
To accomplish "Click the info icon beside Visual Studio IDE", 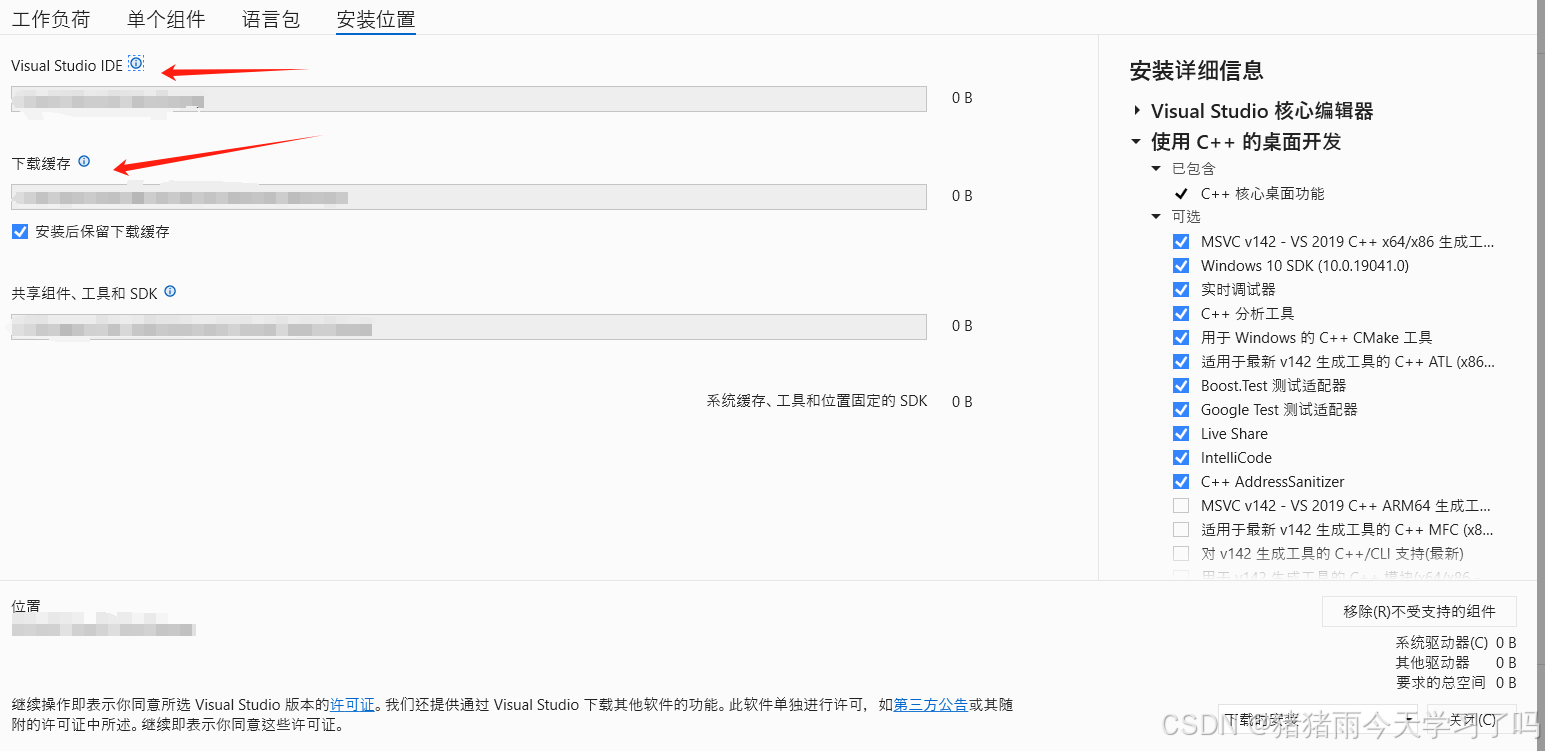I will pyautogui.click(x=136, y=64).
